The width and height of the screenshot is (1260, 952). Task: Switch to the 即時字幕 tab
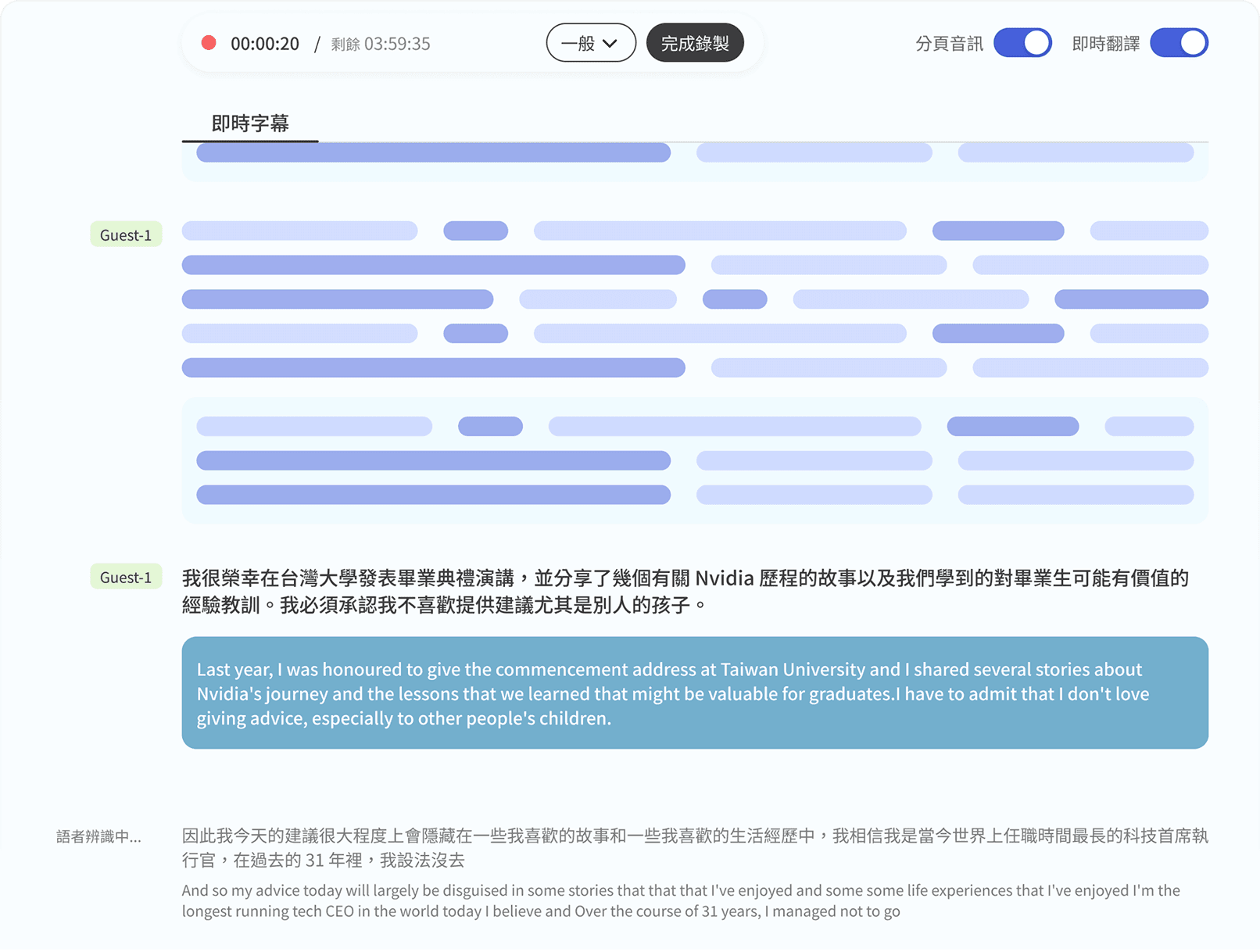point(250,123)
